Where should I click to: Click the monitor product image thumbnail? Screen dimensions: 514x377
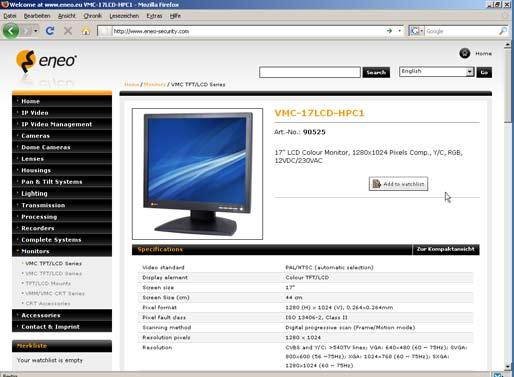(197, 174)
